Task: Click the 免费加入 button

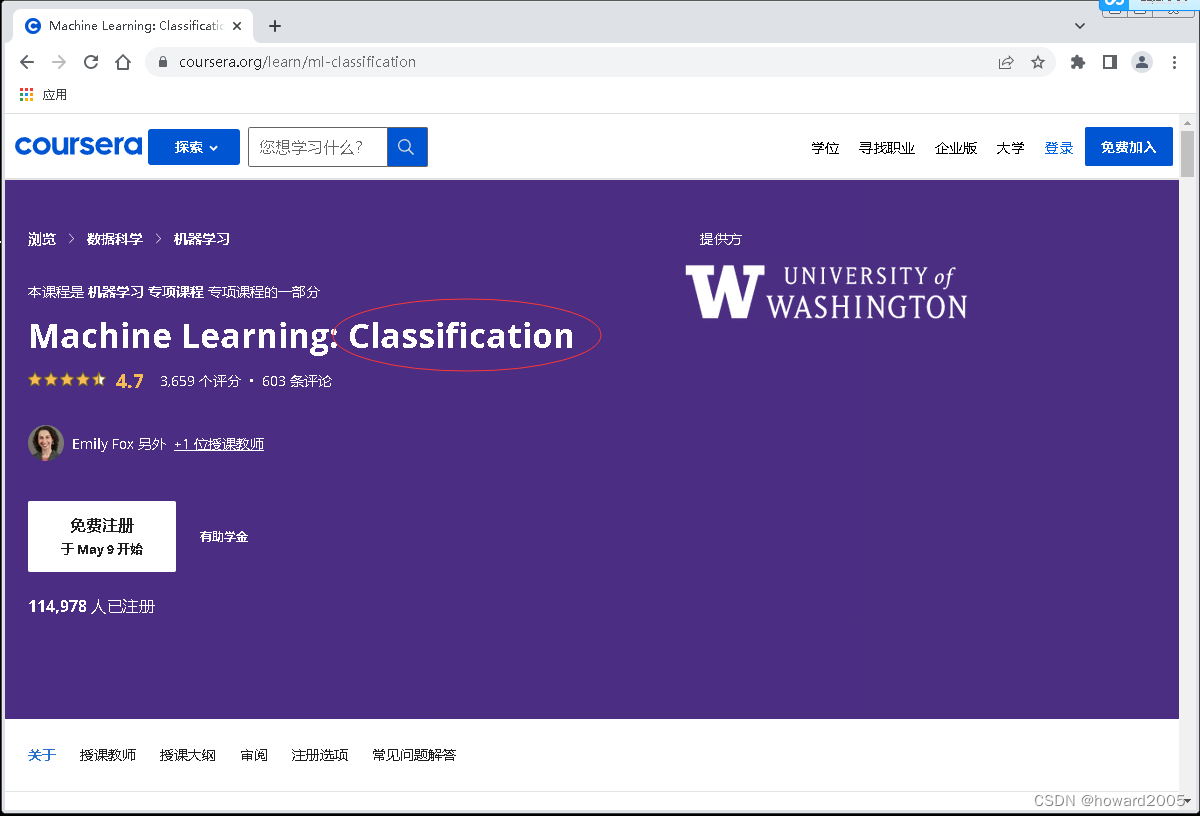Action: click(x=1128, y=146)
